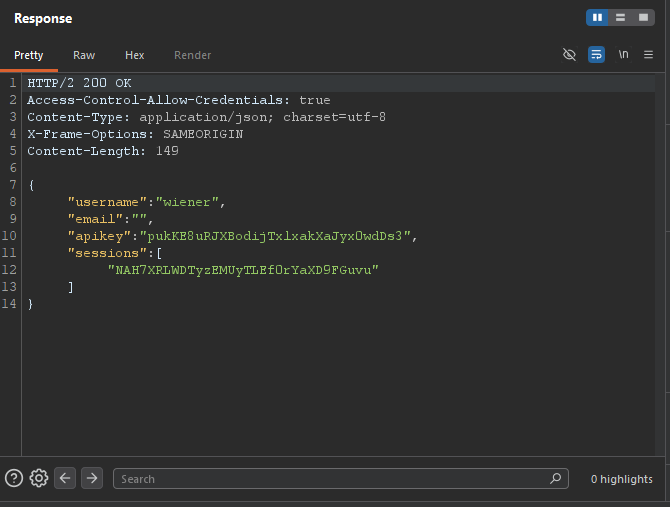Toggle show \n newline characters

coord(623,55)
